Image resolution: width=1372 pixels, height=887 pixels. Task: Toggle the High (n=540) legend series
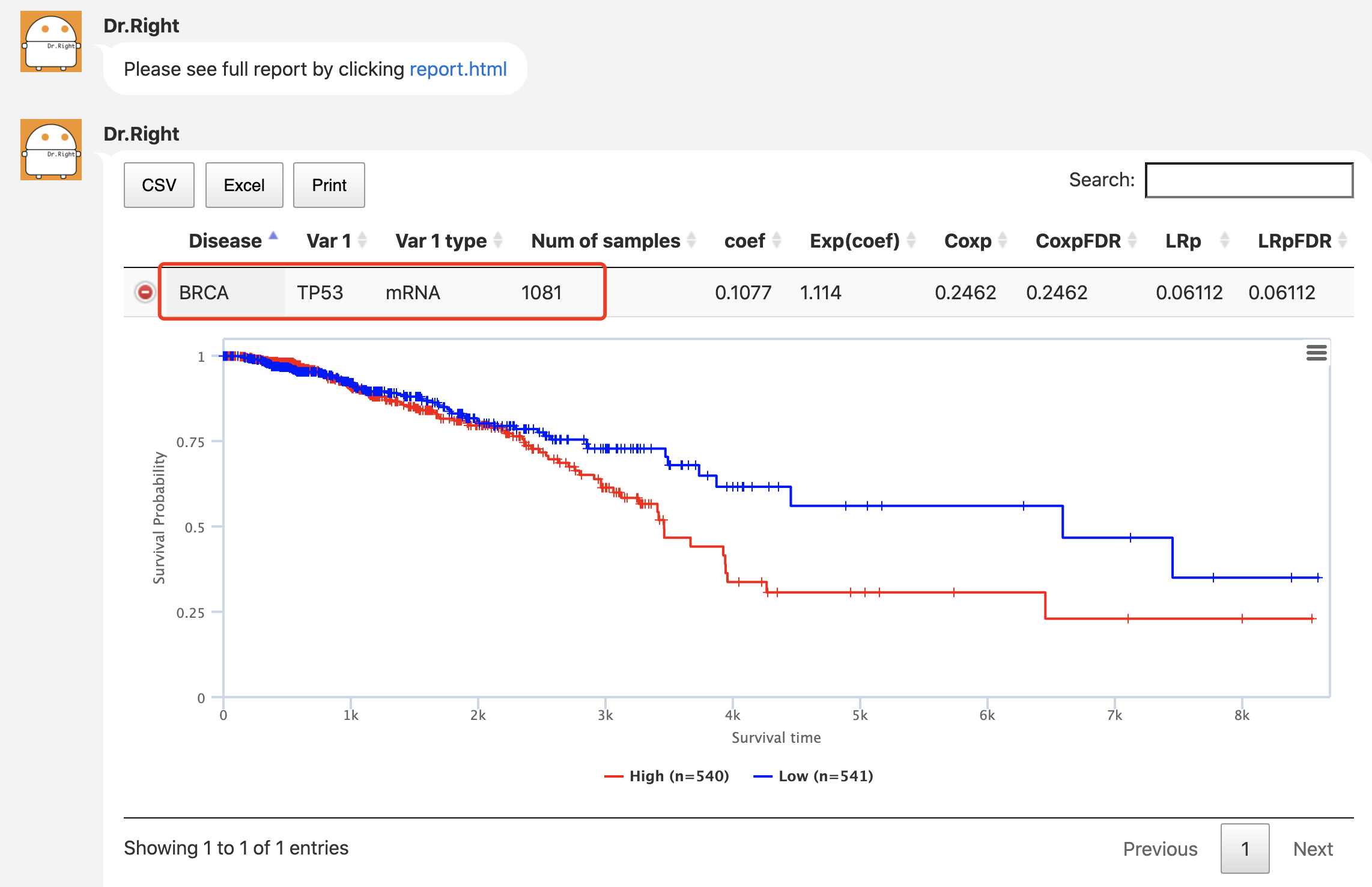tap(667, 776)
